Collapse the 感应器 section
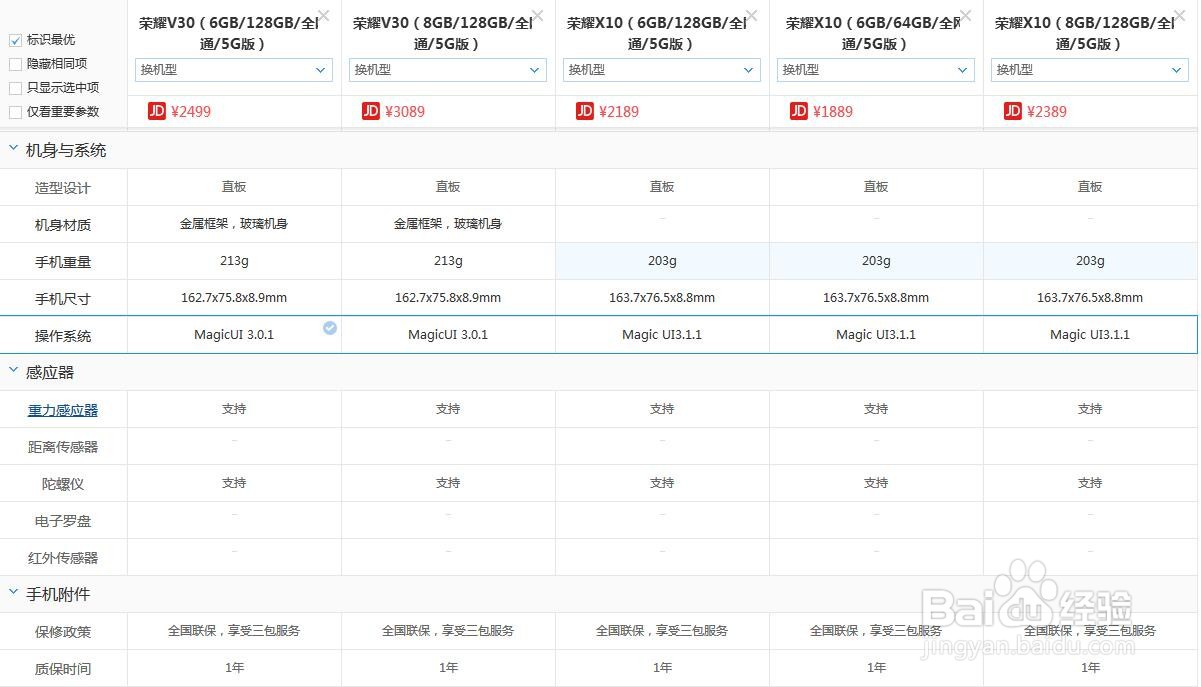Viewport: 1201px width, 687px height. click(14, 371)
